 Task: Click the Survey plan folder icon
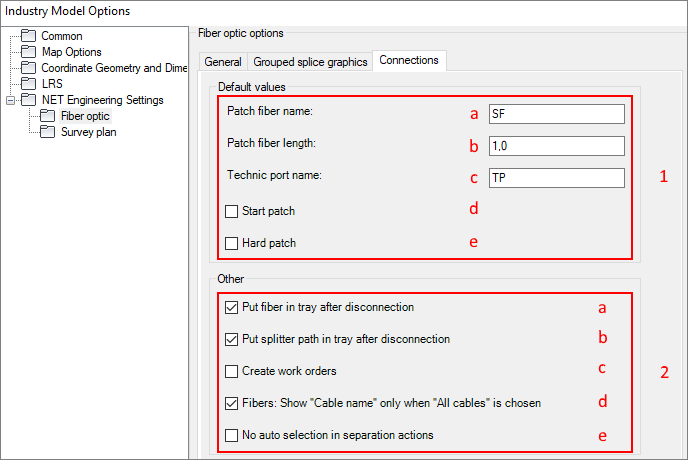coord(47,132)
